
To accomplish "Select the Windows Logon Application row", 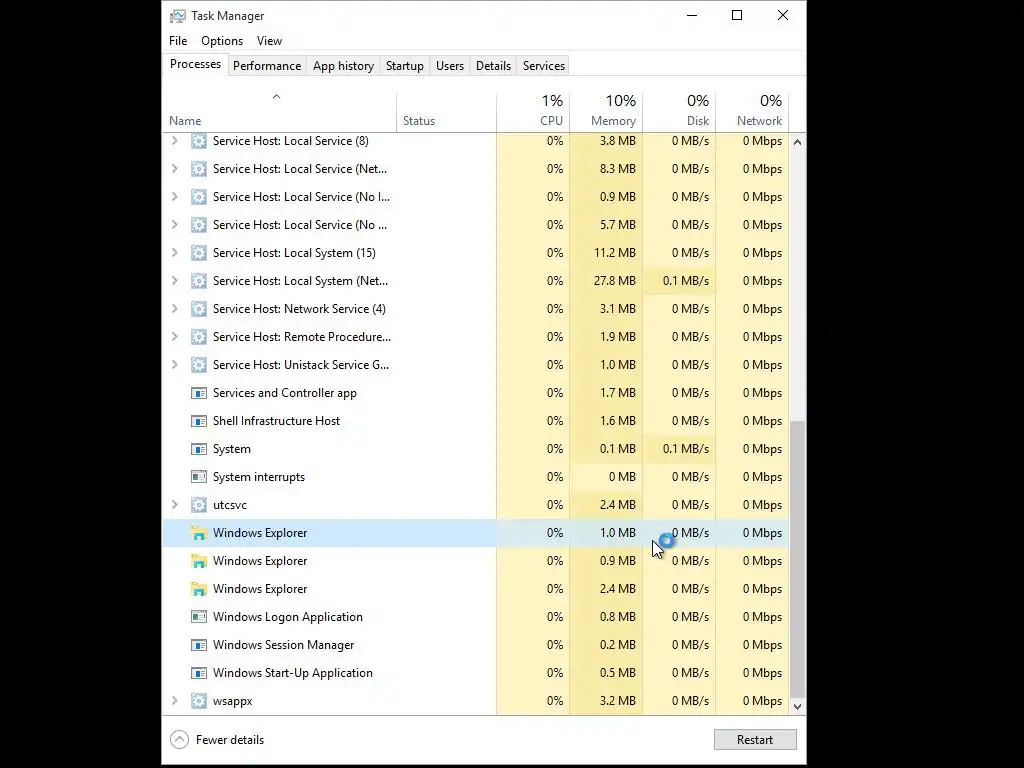I will pyautogui.click(x=475, y=617).
